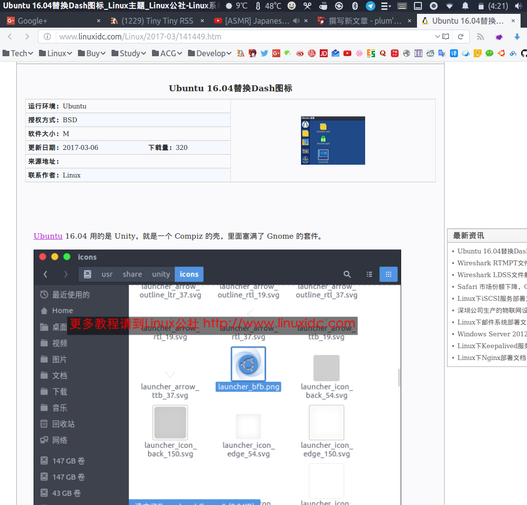This screenshot has width=527, height=505.
Task: Expand the Linux bookmarks folder
Action: point(55,53)
